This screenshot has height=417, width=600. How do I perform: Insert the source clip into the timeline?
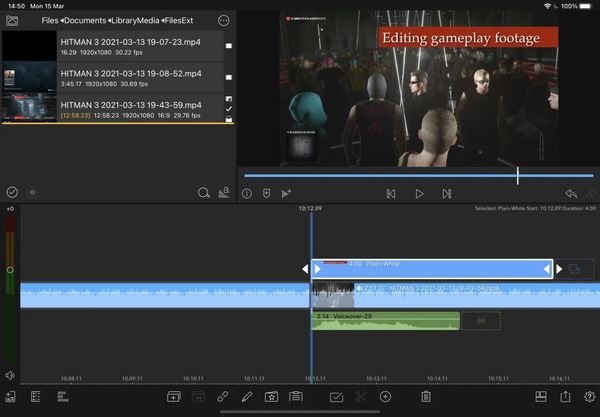286,194
